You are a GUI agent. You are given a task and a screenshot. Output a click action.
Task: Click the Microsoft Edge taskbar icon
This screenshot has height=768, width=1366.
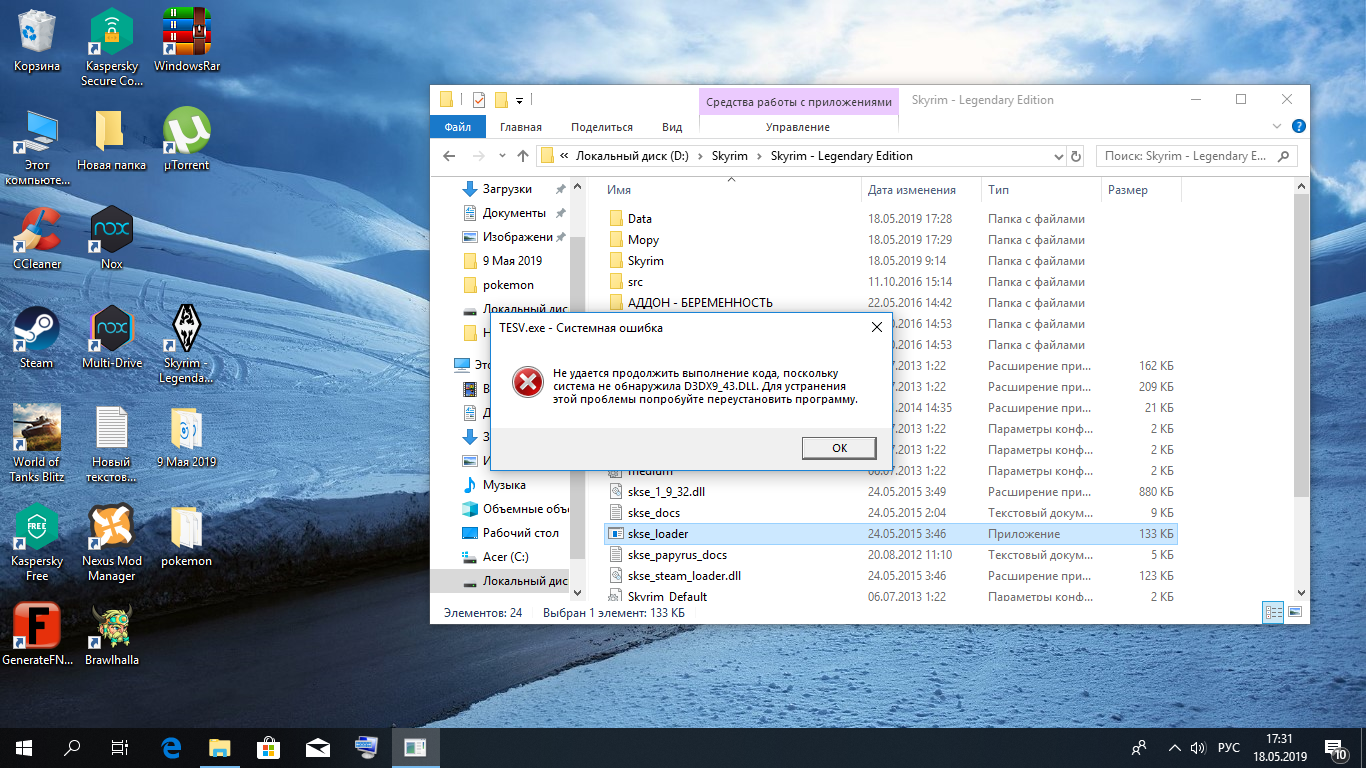[x=171, y=747]
